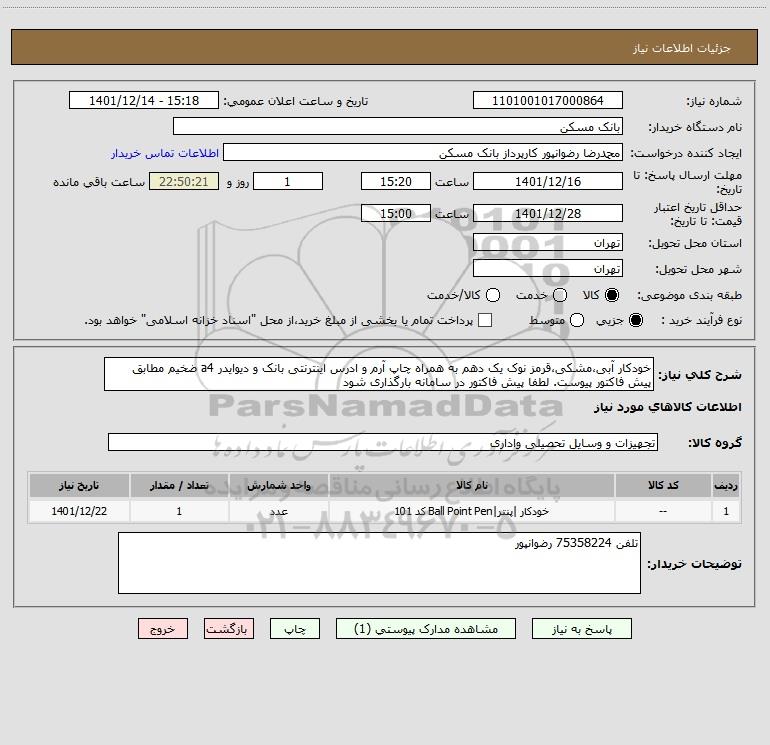Click the پاسخ به نیاز button
The height and width of the screenshot is (745, 770).
pyautogui.click(x=582, y=629)
